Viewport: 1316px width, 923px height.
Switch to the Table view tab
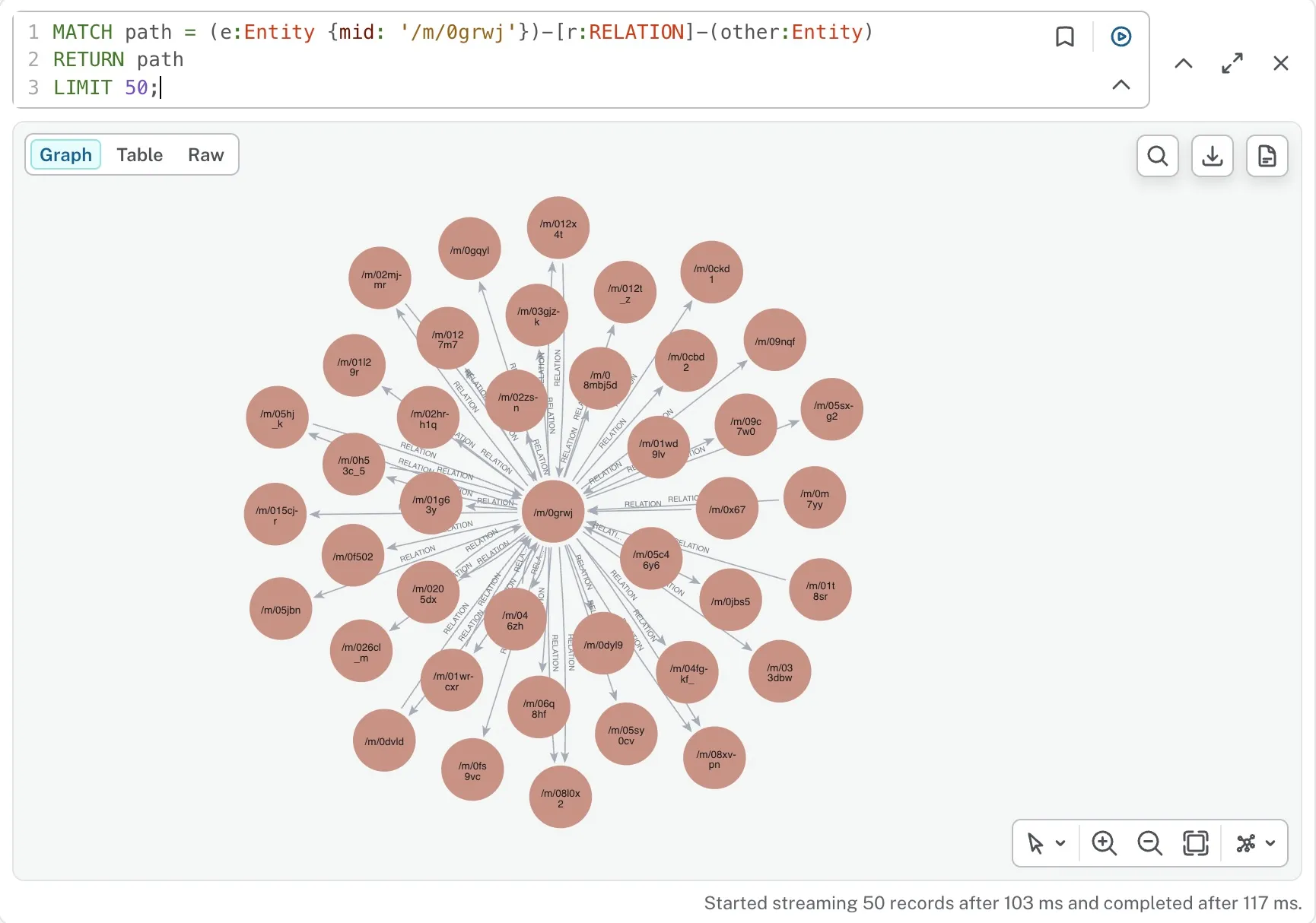tap(140, 155)
